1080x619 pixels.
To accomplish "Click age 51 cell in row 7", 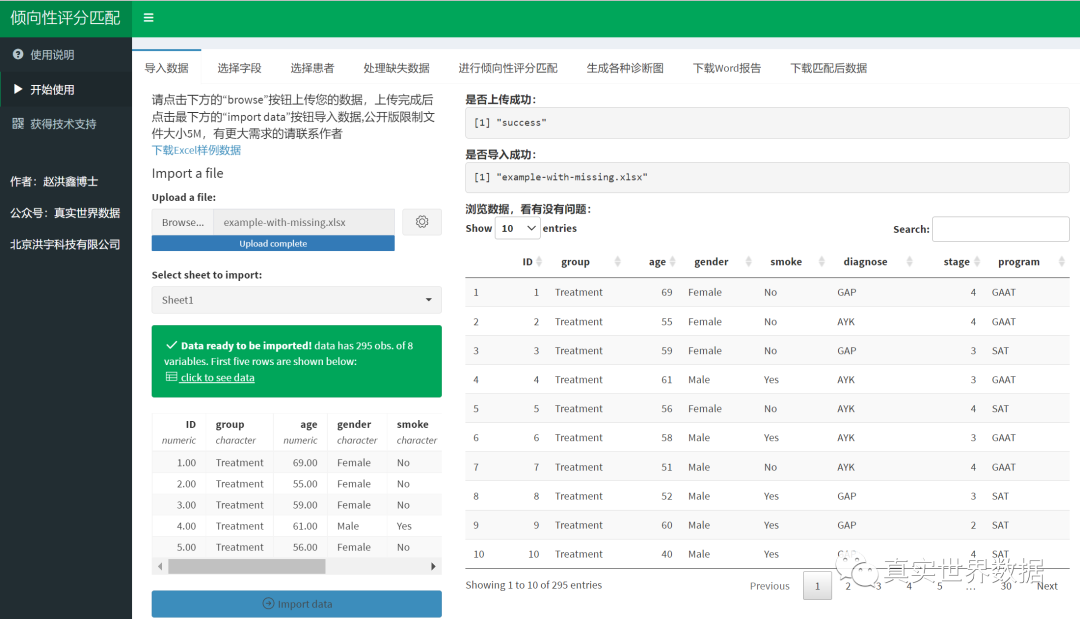I will pyautogui.click(x=667, y=467).
